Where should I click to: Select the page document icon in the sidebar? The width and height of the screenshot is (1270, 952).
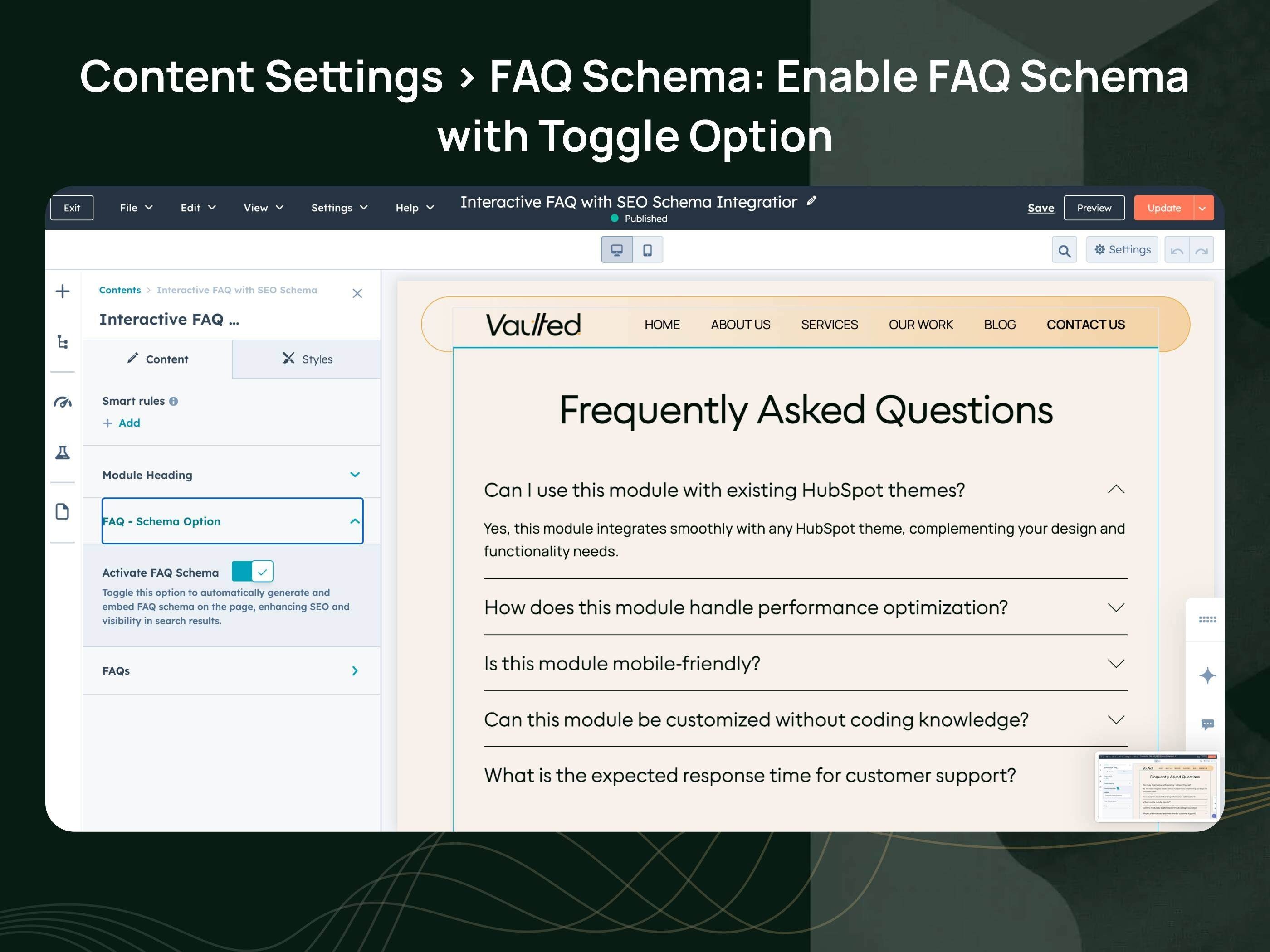click(63, 511)
